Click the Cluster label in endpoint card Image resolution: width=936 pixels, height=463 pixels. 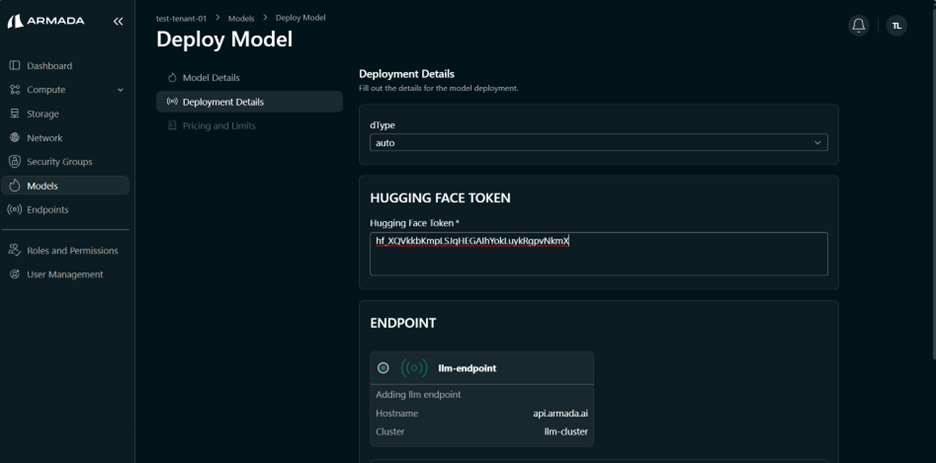tap(390, 431)
